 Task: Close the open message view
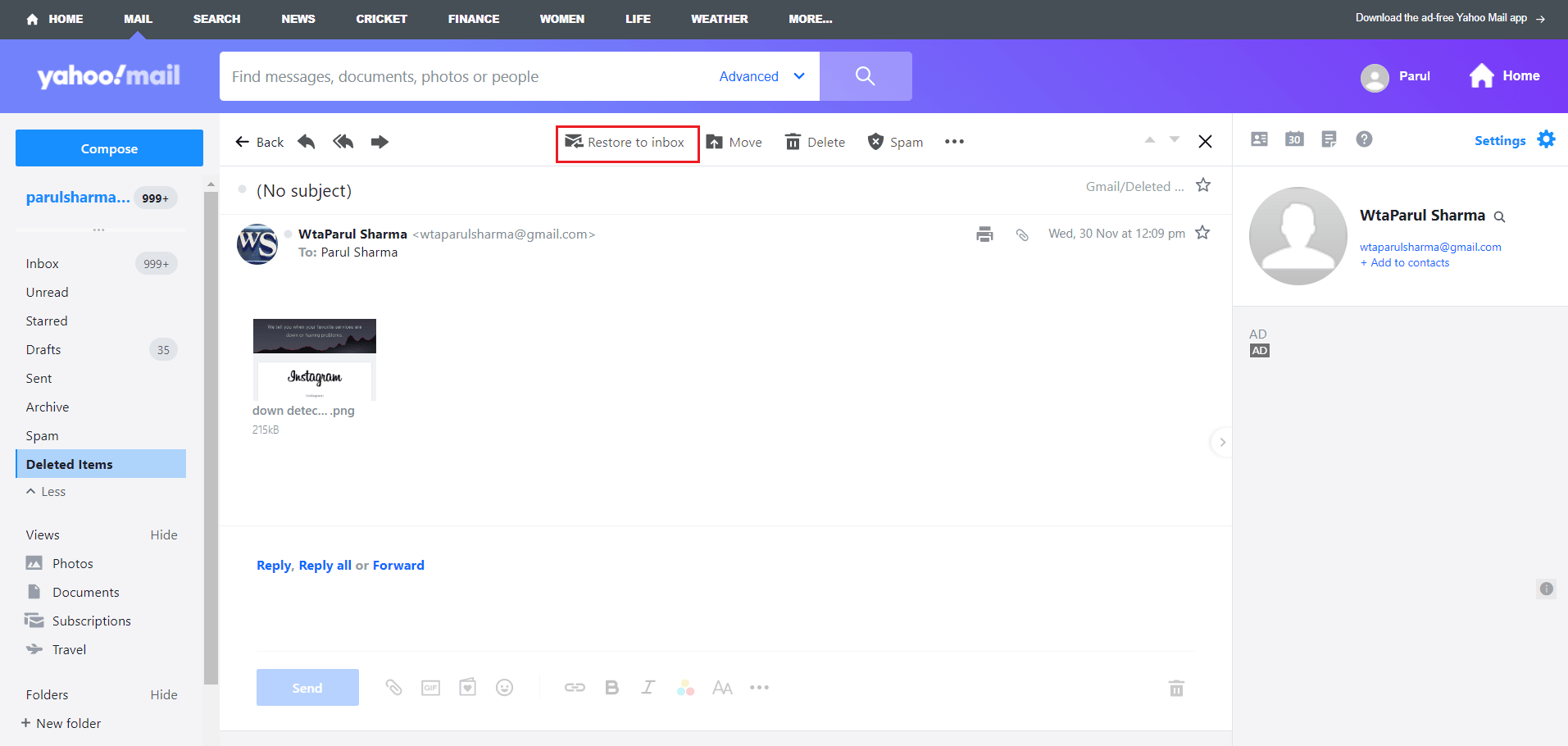tap(1205, 142)
